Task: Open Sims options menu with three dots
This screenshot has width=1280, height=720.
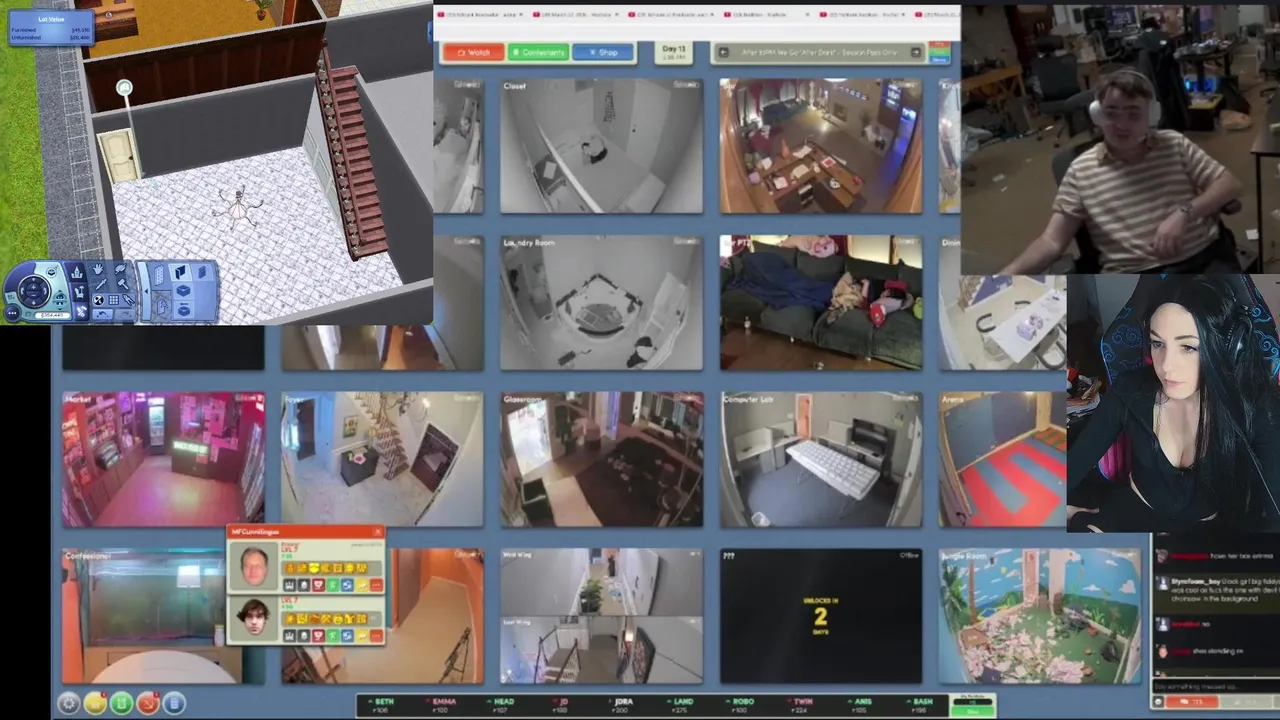Action: click(13, 313)
